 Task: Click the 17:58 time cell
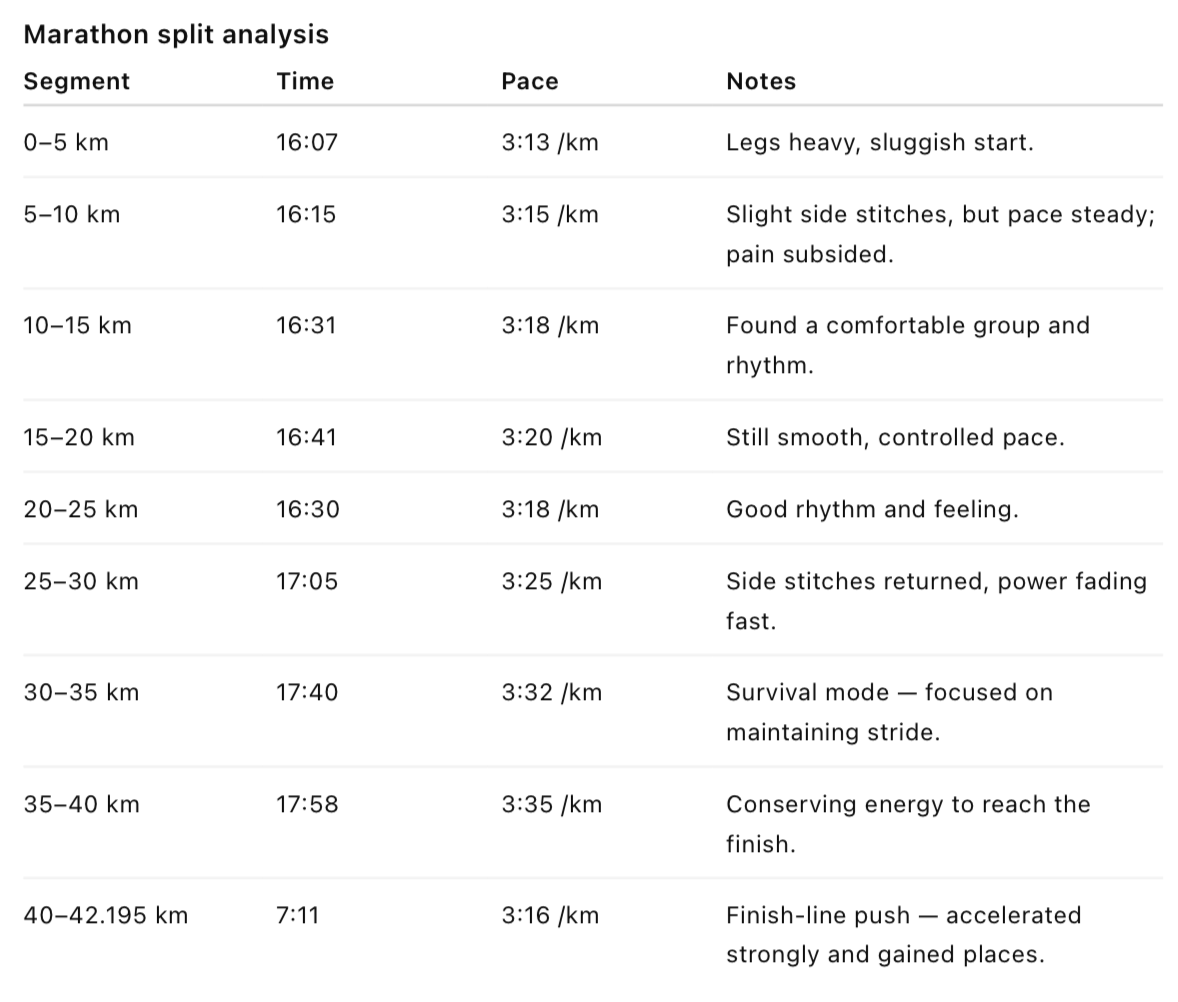click(307, 804)
